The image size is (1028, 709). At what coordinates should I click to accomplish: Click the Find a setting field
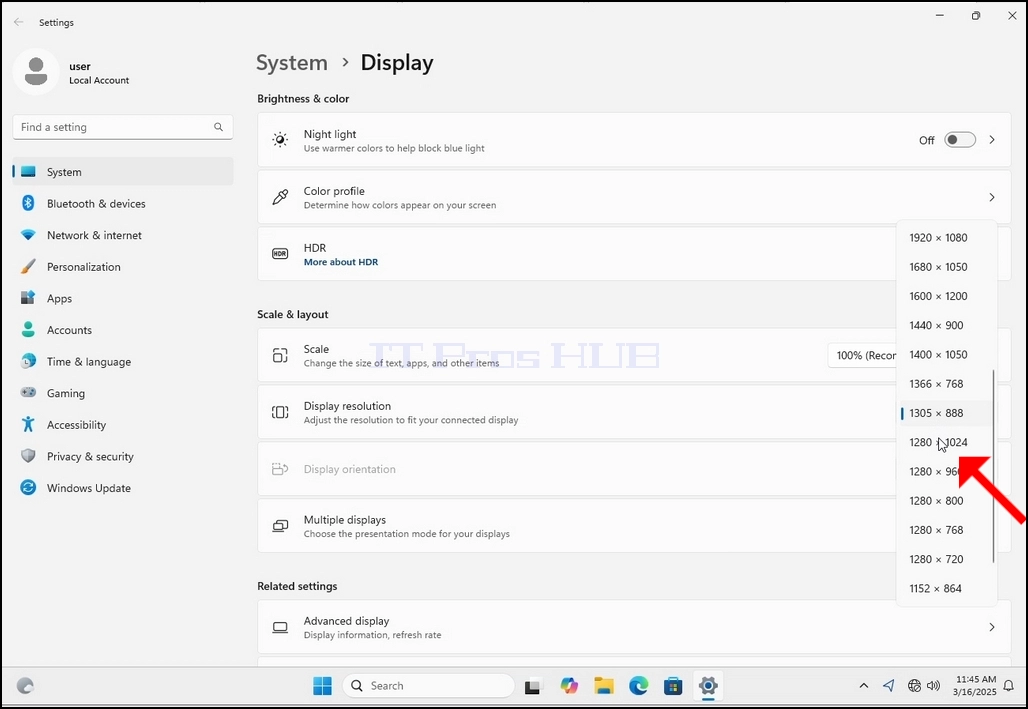pyautogui.click(x=123, y=127)
